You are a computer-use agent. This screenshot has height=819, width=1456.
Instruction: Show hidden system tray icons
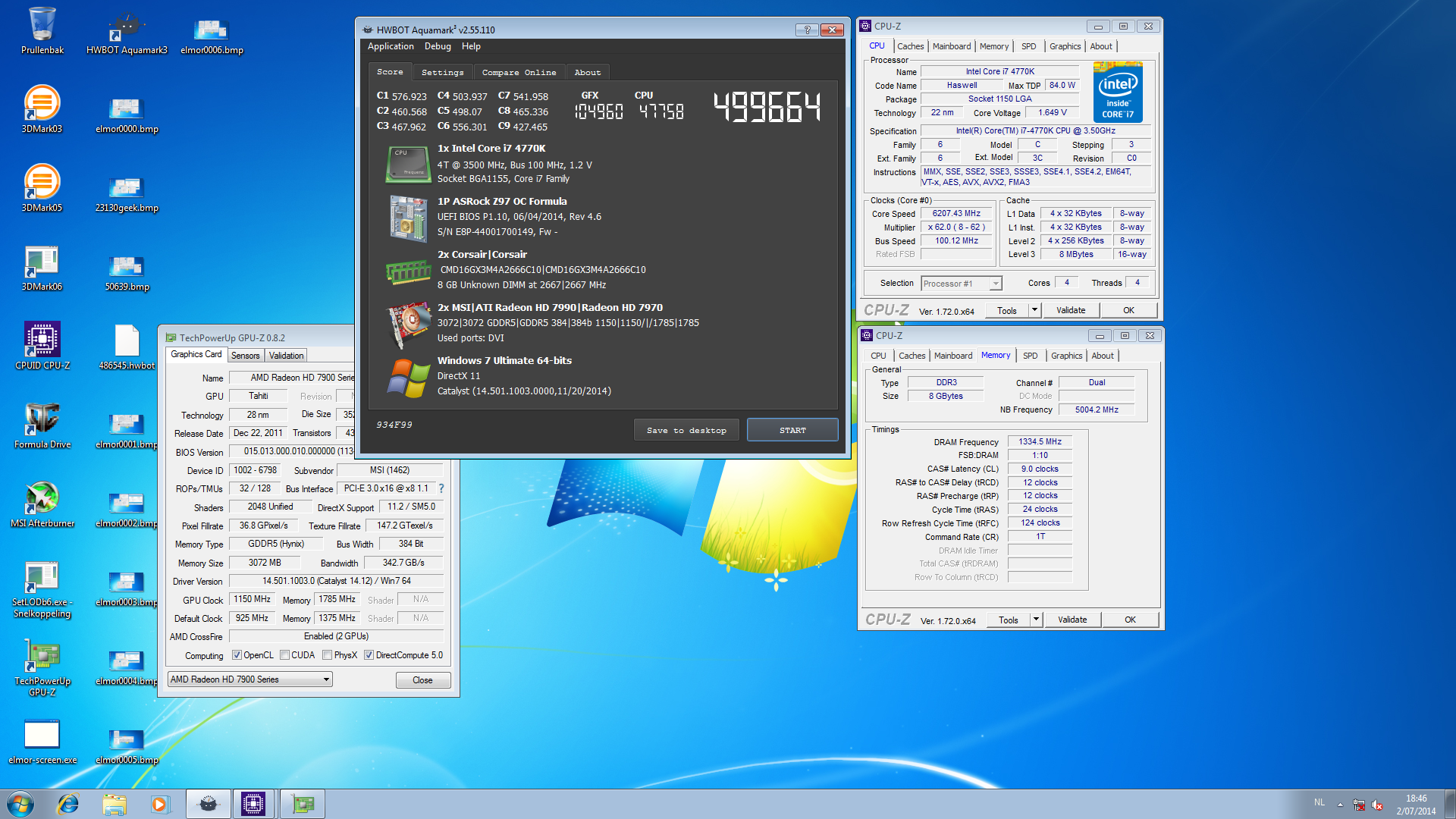[x=1340, y=805]
